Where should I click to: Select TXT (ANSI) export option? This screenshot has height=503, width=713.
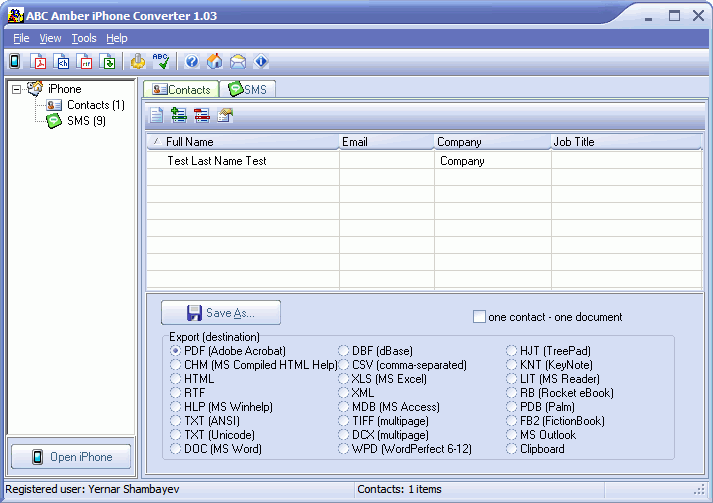tap(176, 421)
